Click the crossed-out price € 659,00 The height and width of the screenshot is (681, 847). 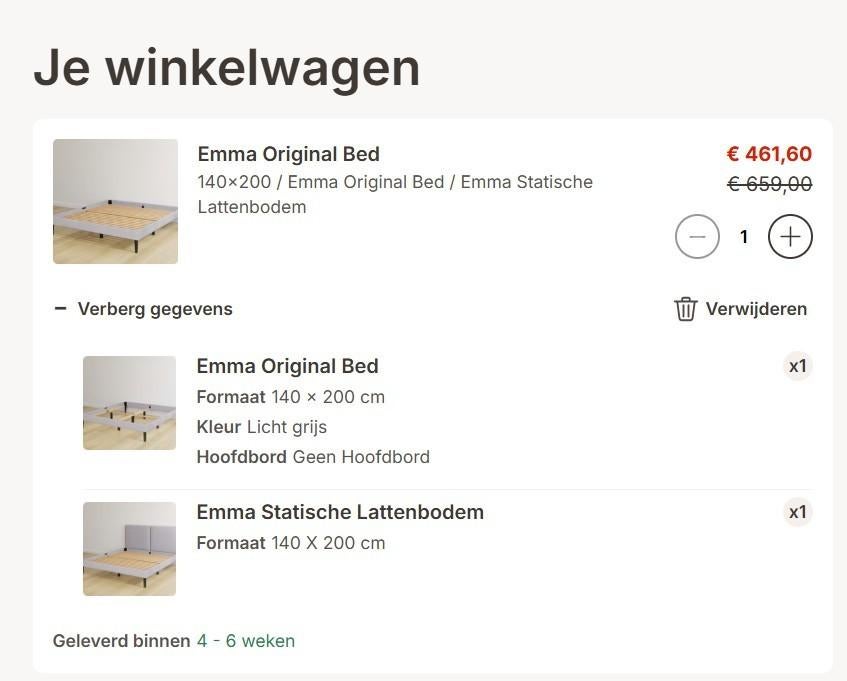[769, 184]
